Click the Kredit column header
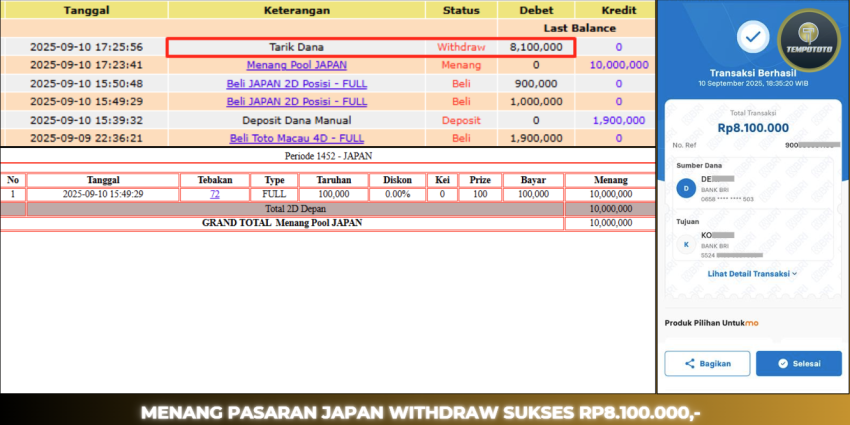 619,10
